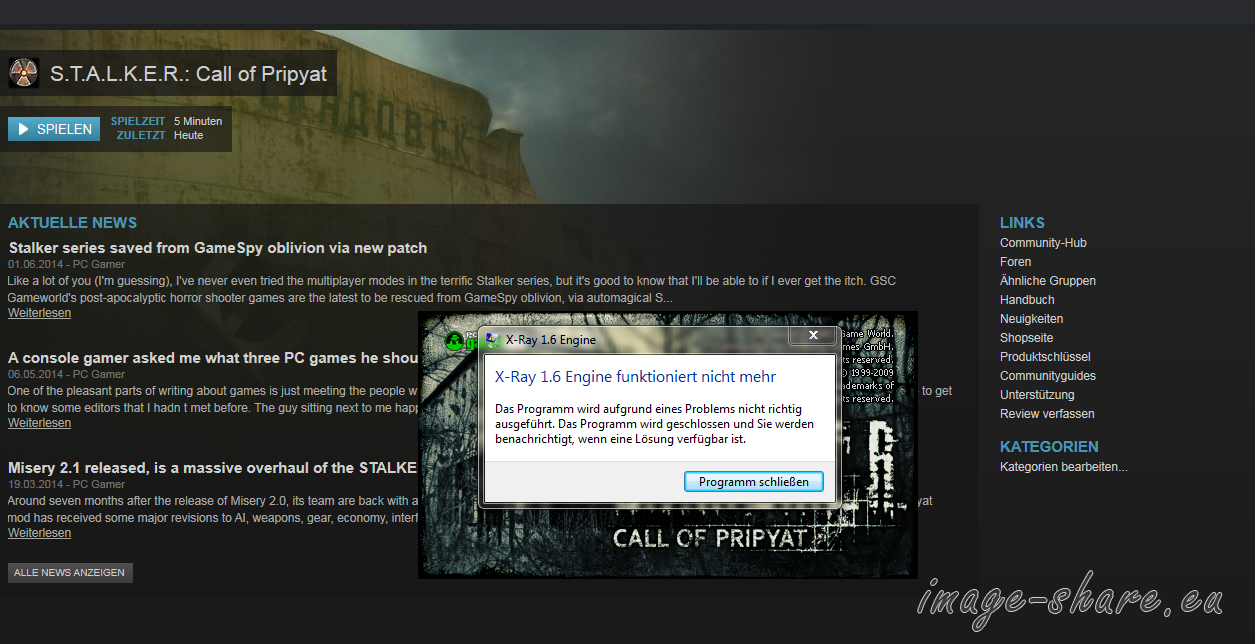Open the Neuigkeiten link

(1031, 319)
